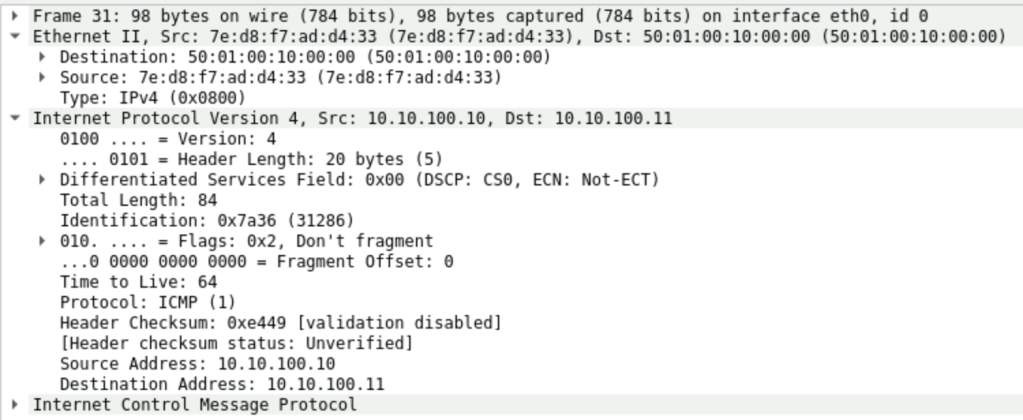
Task: Expand the Frame 31 details arrow
Action: coord(16,16)
